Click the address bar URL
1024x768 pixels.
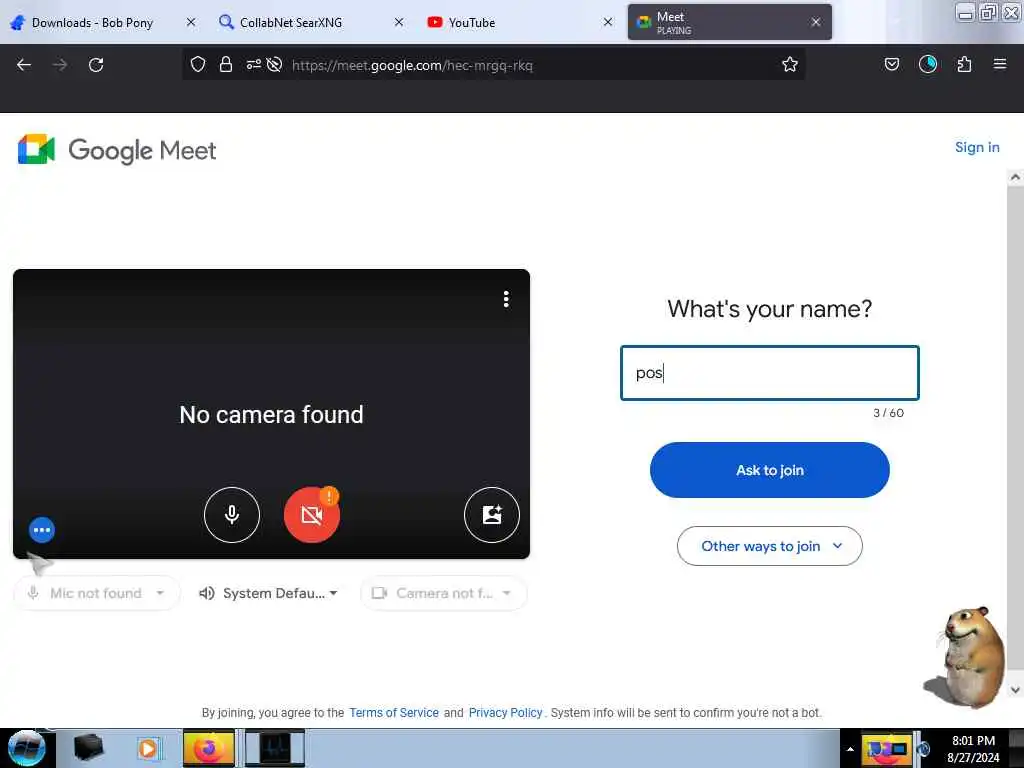click(x=412, y=65)
